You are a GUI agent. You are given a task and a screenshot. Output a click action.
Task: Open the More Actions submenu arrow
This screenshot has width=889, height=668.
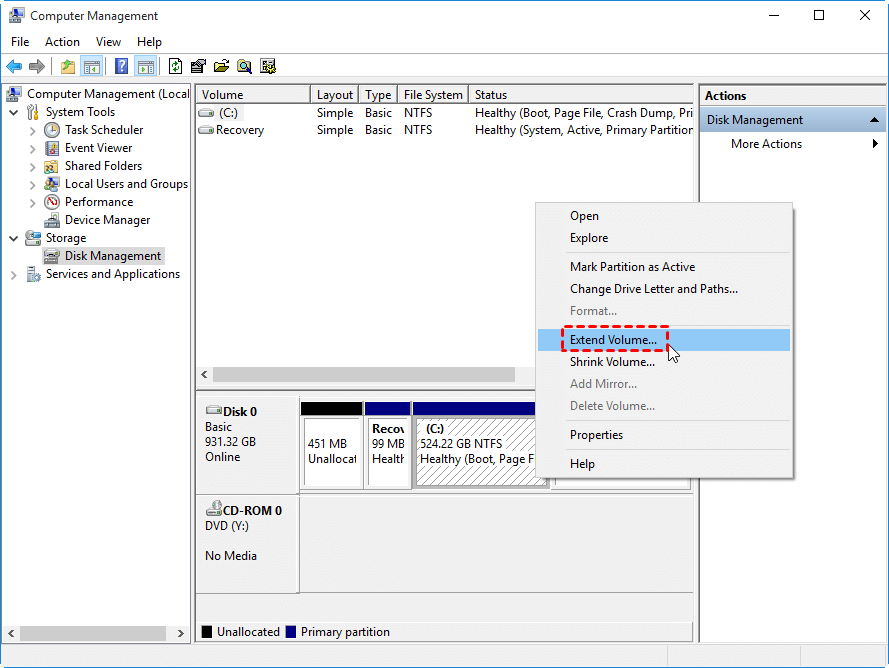pyautogui.click(x=875, y=143)
